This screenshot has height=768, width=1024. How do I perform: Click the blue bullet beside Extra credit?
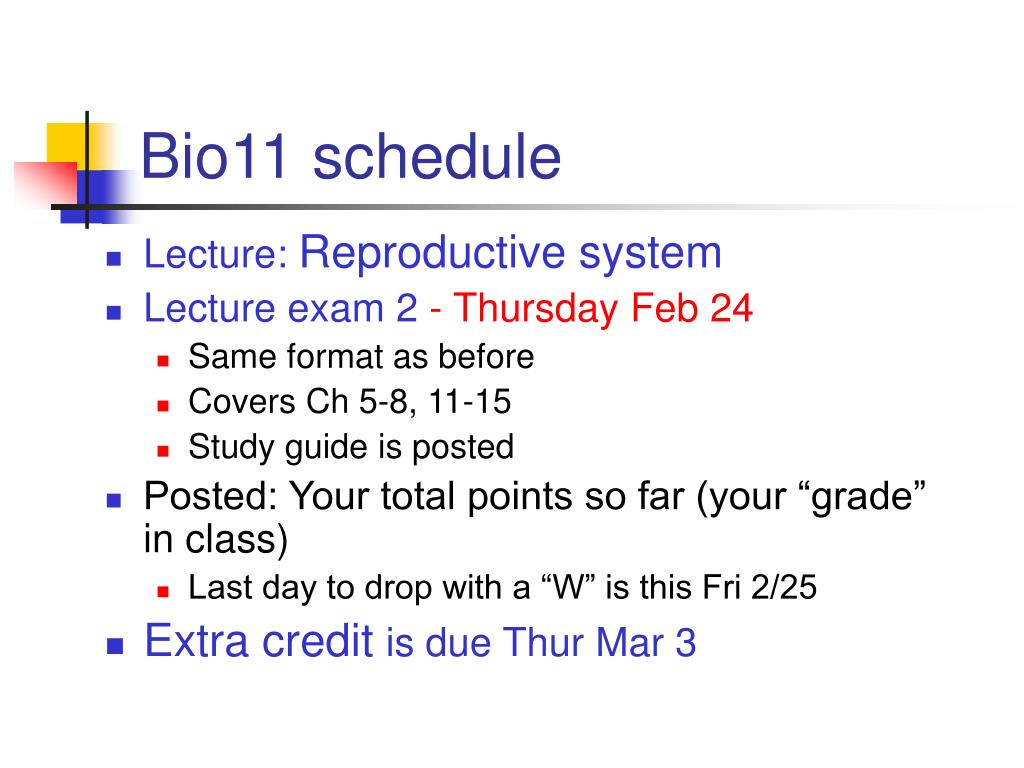(x=114, y=645)
